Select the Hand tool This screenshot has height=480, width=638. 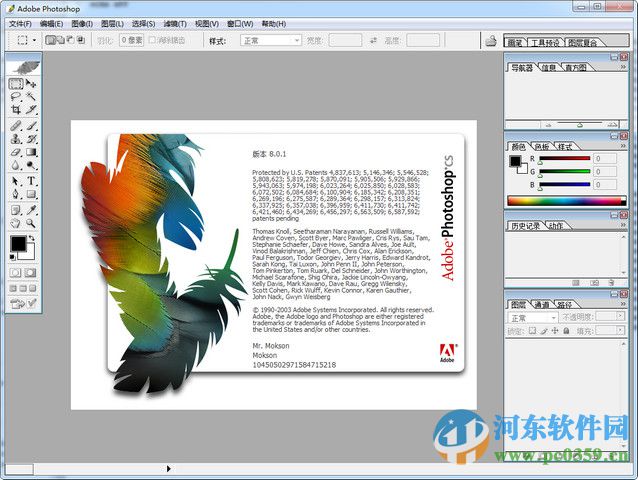point(16,223)
